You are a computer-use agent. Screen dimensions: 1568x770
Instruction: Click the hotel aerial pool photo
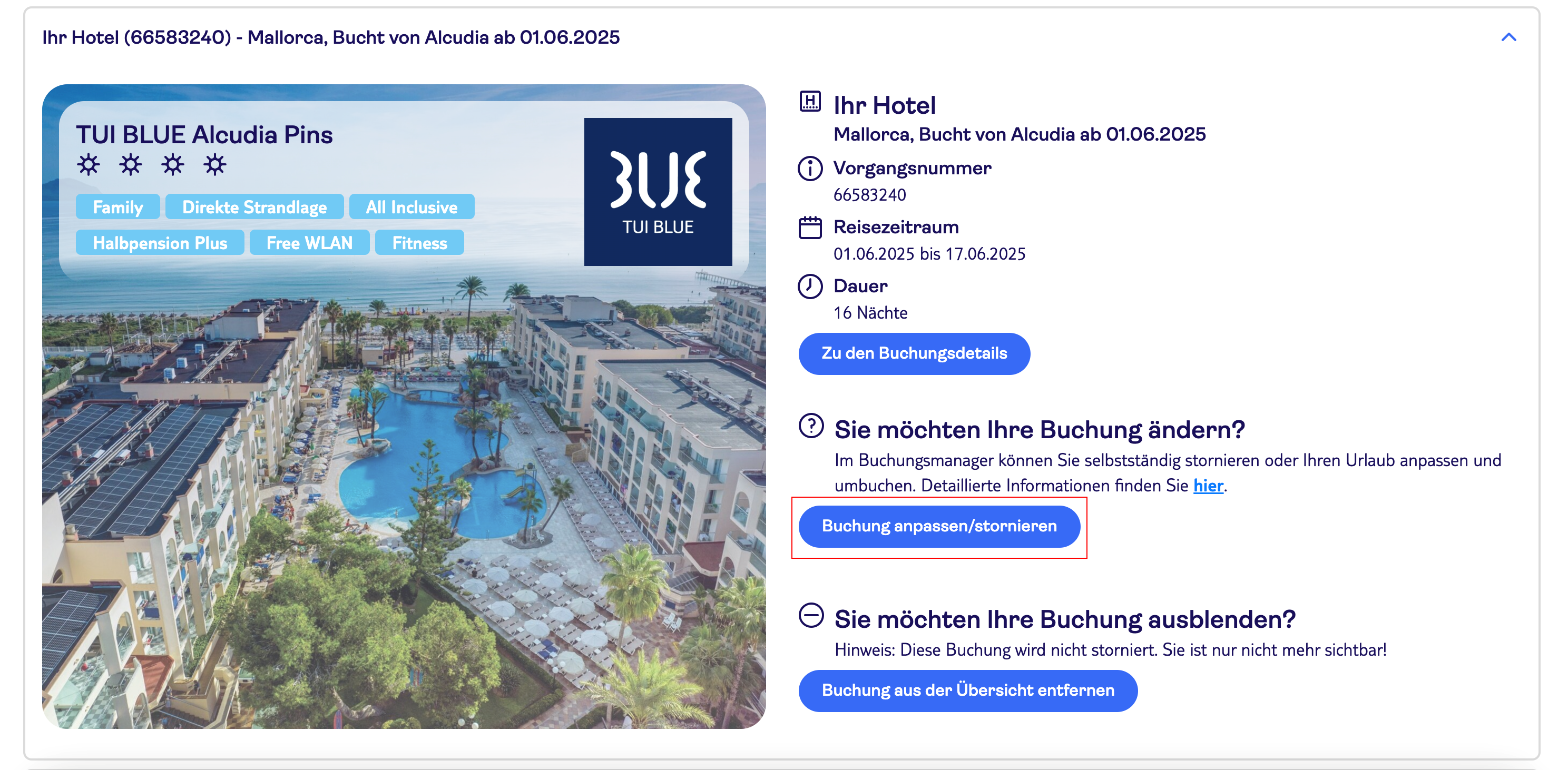coord(404,499)
